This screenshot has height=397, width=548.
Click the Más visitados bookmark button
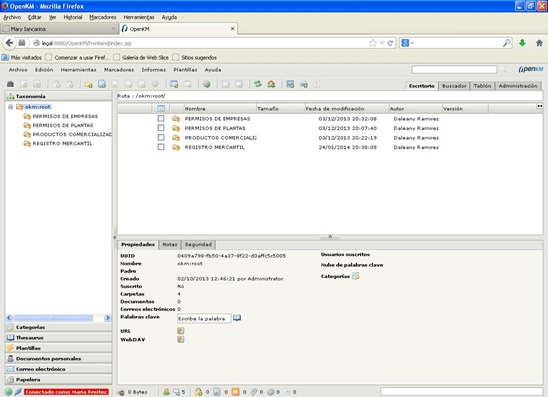[x=22, y=57]
